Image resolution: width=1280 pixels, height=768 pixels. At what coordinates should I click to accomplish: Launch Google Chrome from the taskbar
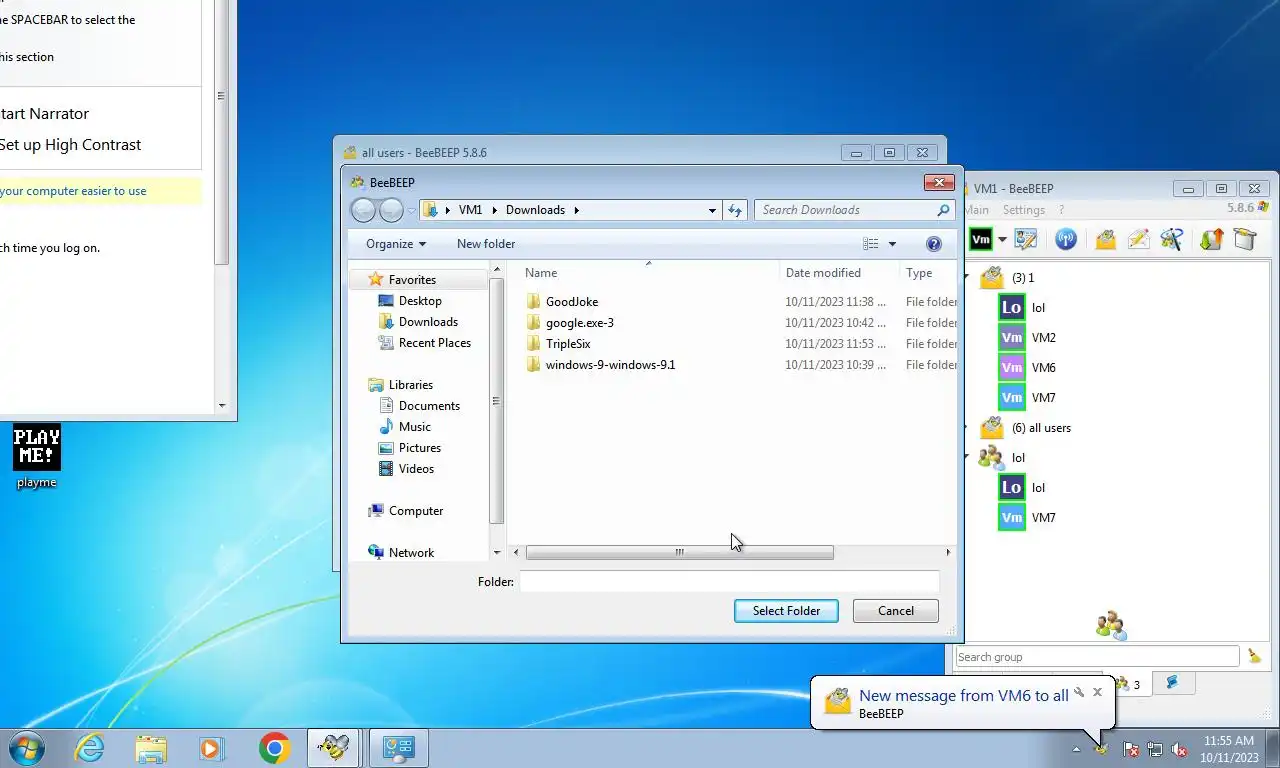coord(274,748)
